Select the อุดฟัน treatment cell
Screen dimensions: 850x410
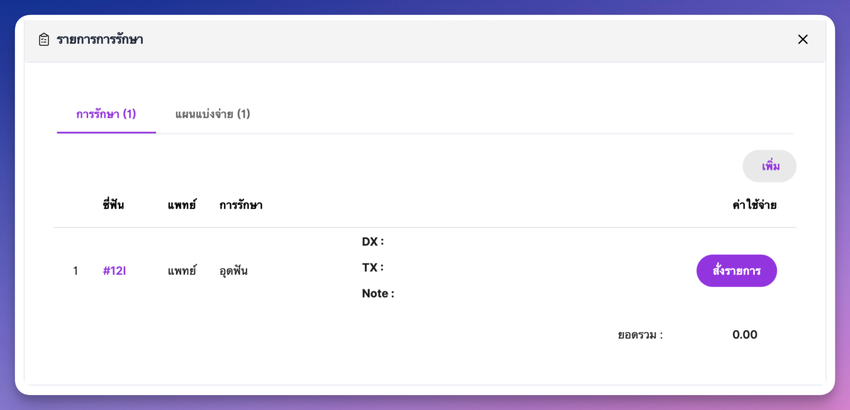(x=234, y=271)
